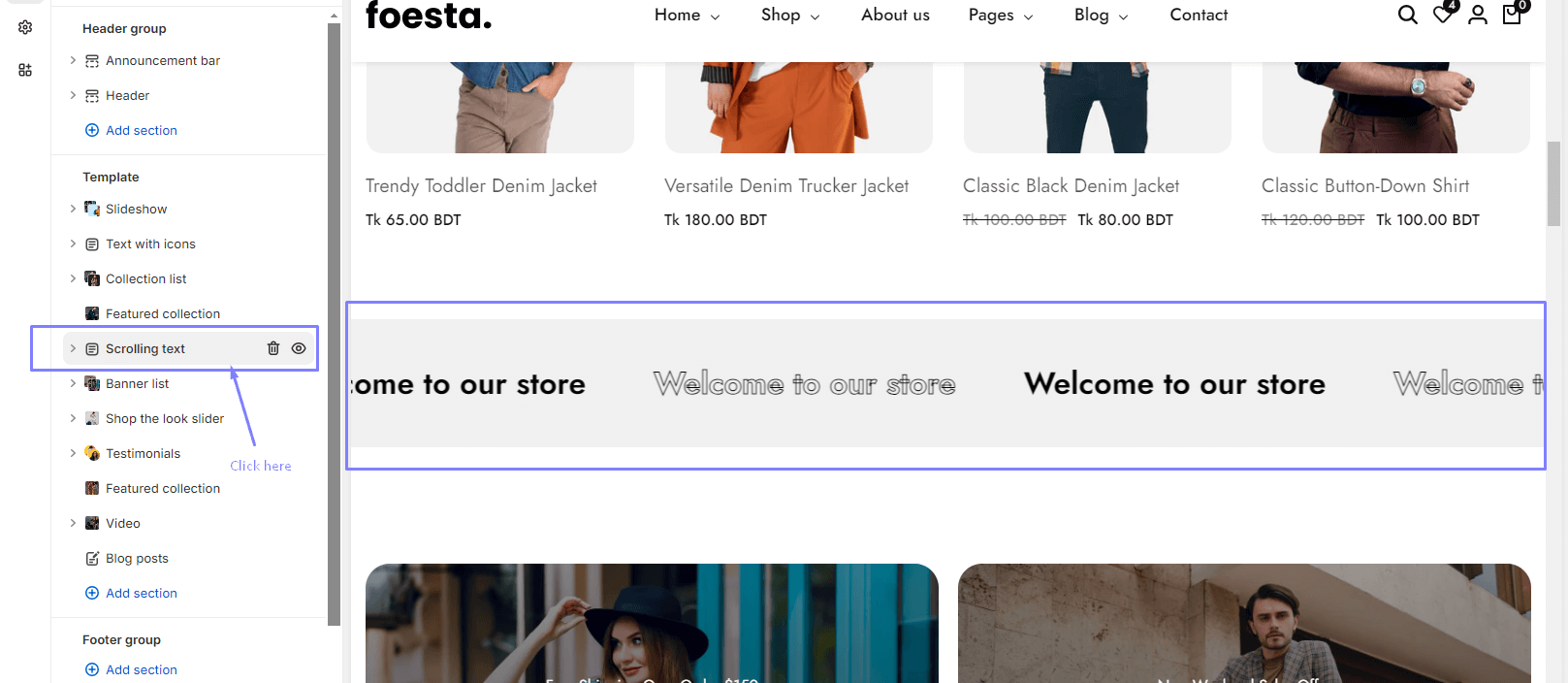Open the wishlist heart icon
Image resolution: width=1568 pixels, height=683 pixels.
(x=1443, y=15)
